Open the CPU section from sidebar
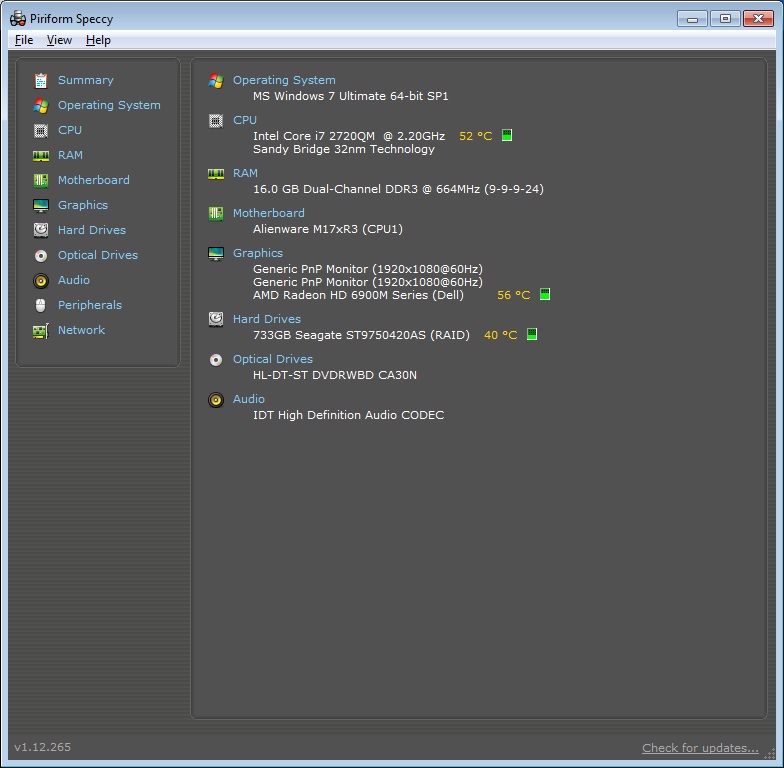The image size is (784, 768). coord(70,130)
